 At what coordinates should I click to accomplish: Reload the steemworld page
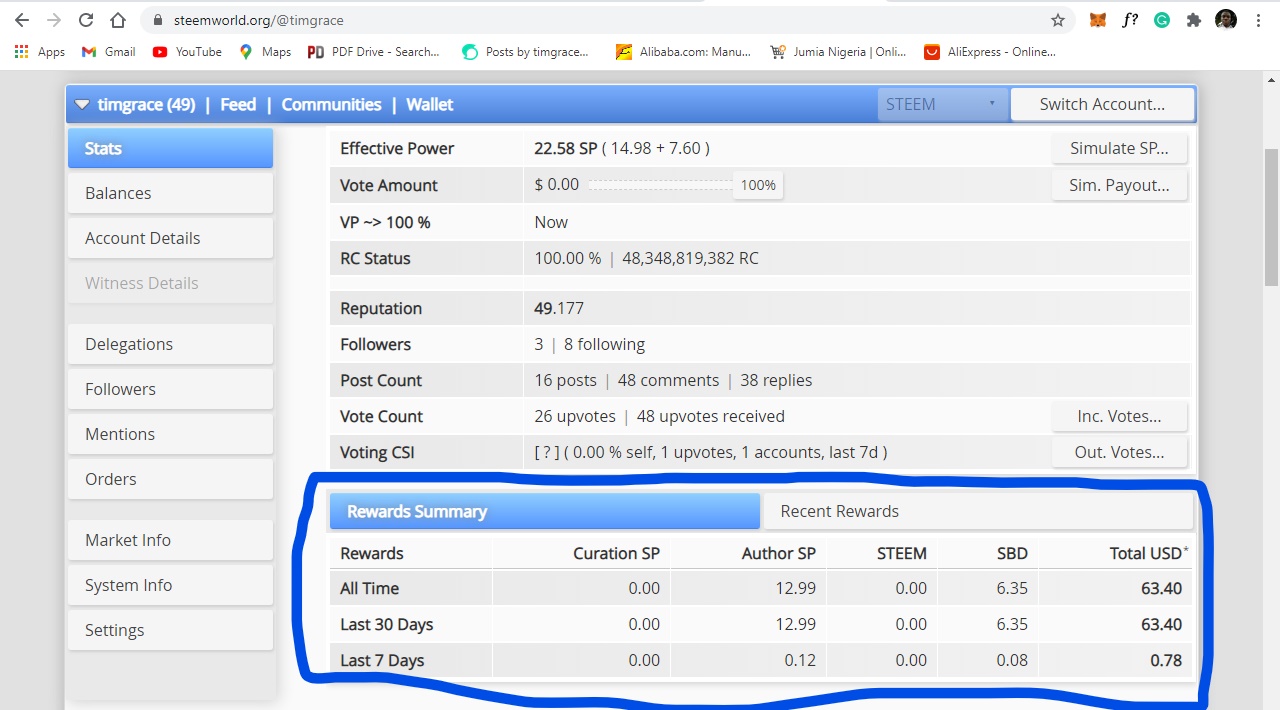[x=86, y=20]
